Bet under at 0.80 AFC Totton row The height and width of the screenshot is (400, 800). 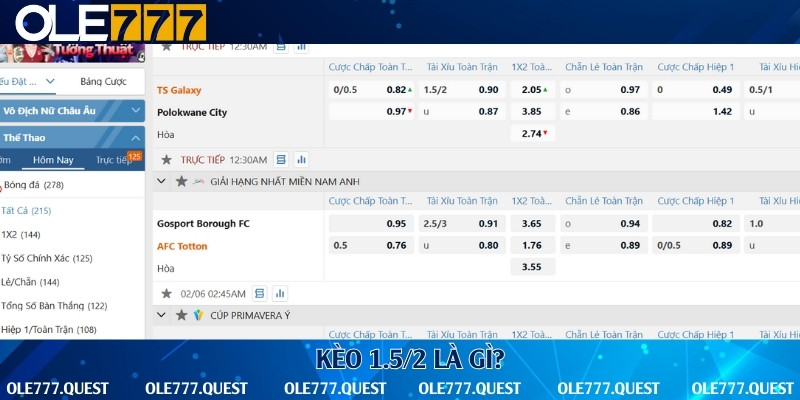(462, 245)
